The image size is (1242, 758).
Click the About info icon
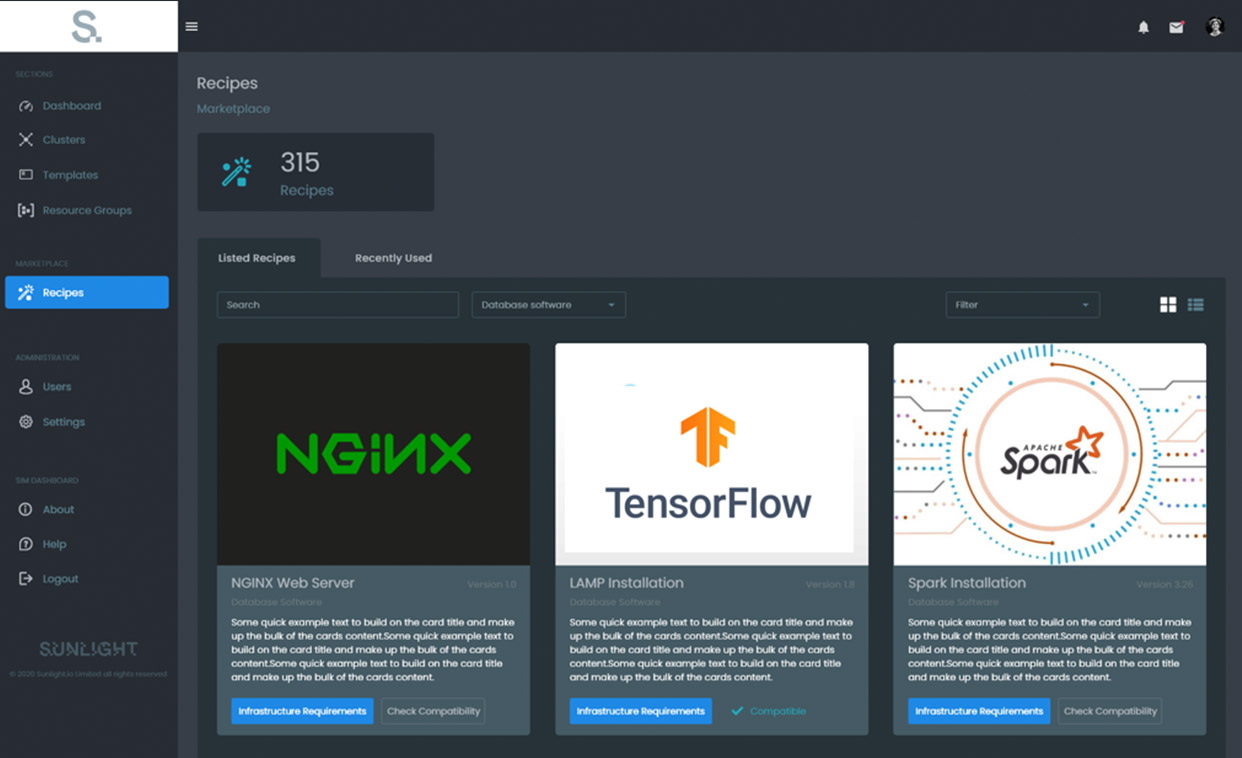[x=26, y=510]
